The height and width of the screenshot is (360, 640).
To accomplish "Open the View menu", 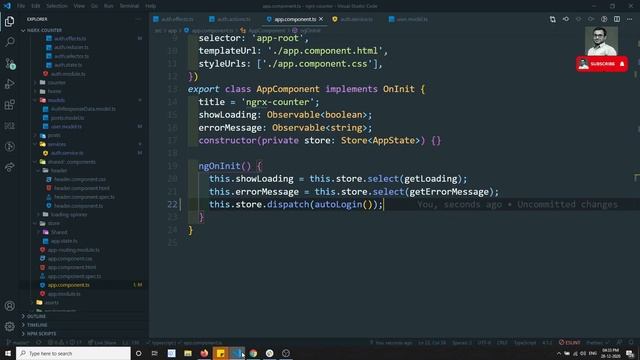I will pyautogui.click(x=79, y=6).
